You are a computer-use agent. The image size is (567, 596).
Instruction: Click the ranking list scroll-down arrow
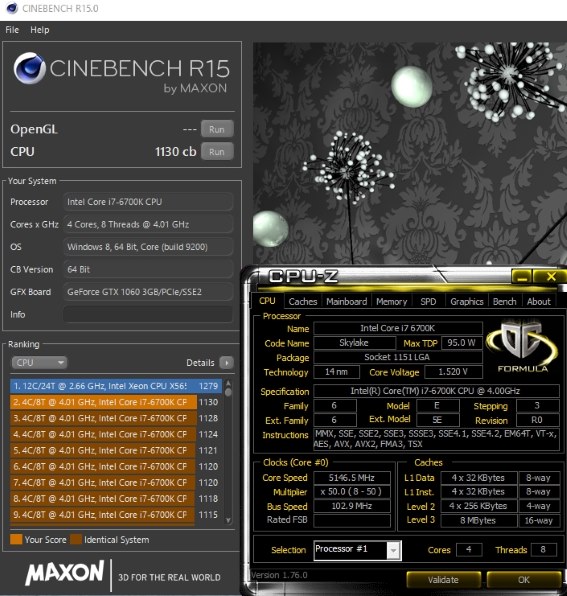click(228, 520)
